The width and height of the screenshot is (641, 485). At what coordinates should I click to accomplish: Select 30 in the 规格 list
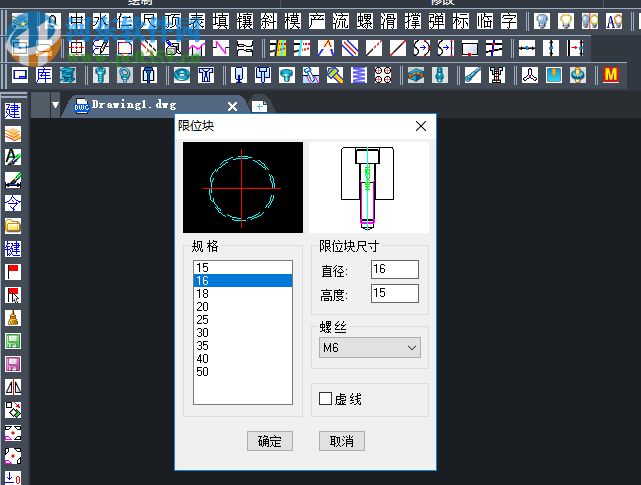tap(243, 333)
